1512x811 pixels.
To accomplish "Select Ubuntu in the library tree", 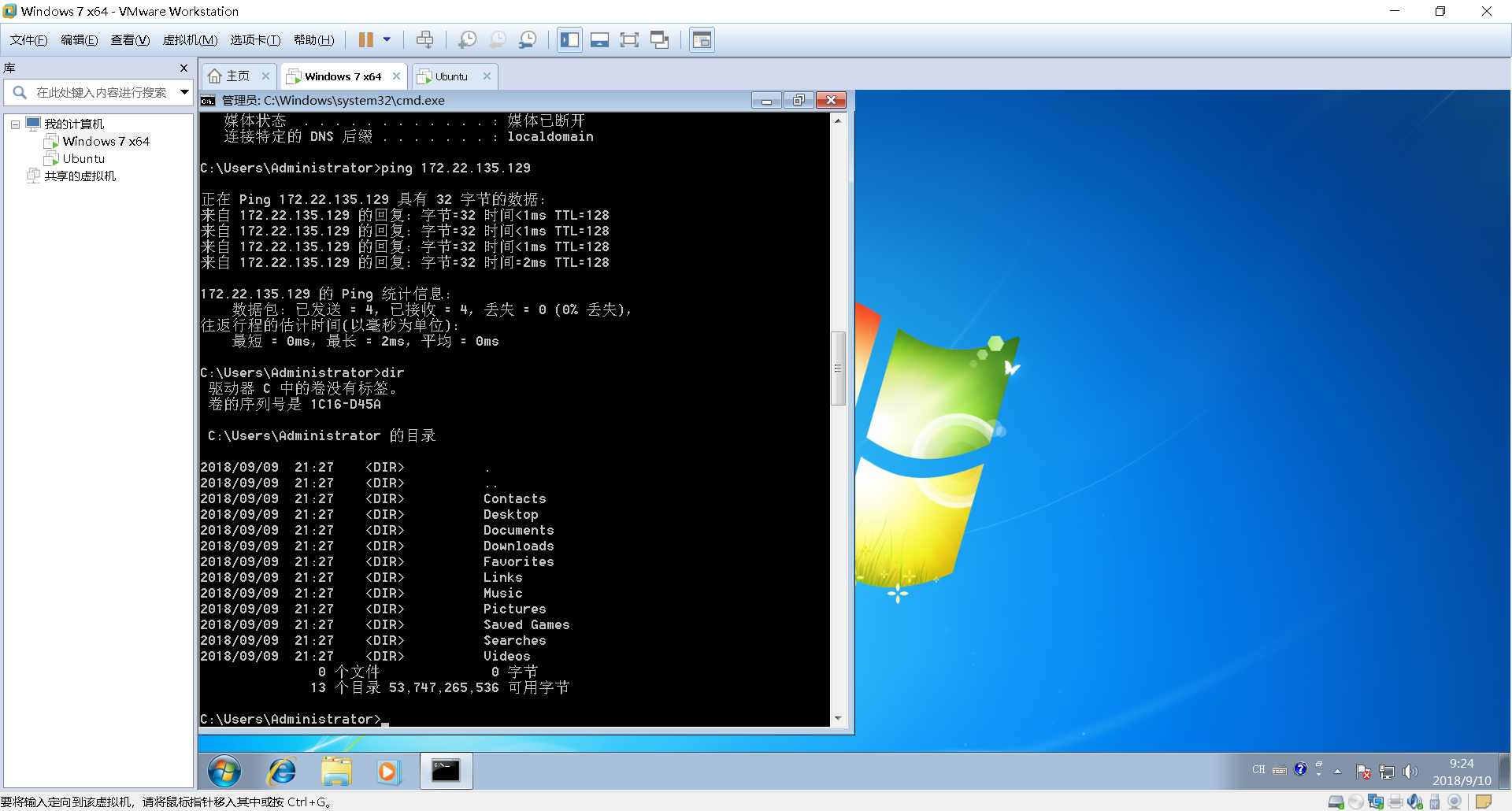I will (83, 159).
